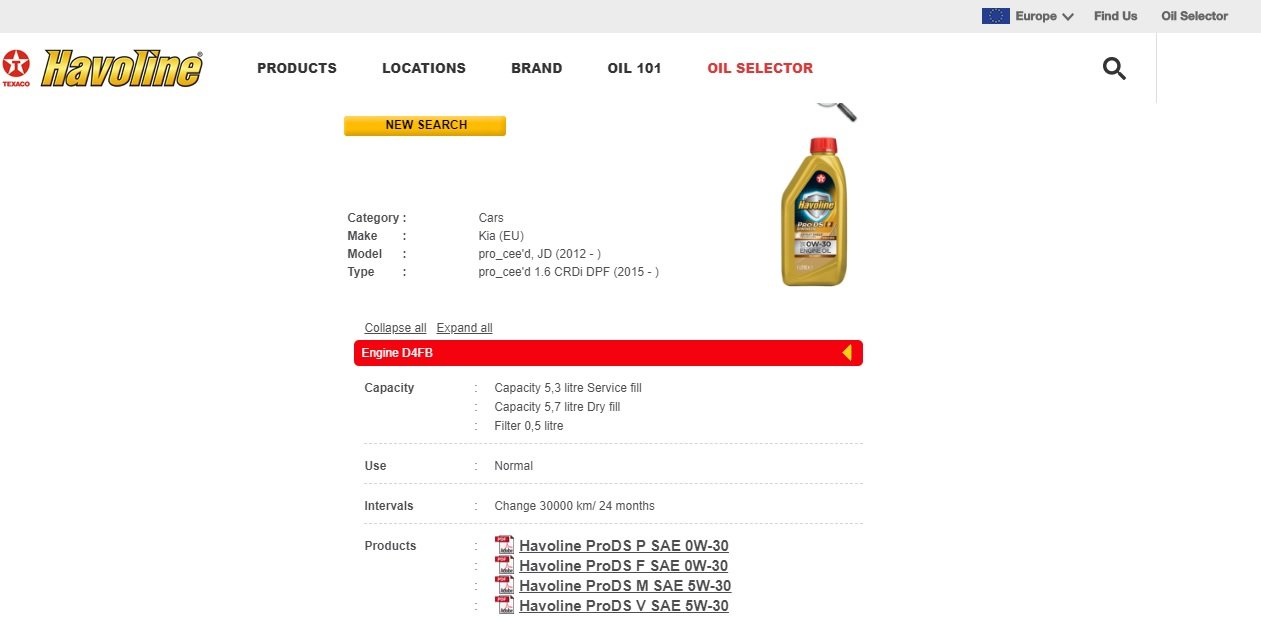This screenshot has width=1261, height=625.
Task: Collapse the Engine D4FB section arrow
Action: pos(847,353)
